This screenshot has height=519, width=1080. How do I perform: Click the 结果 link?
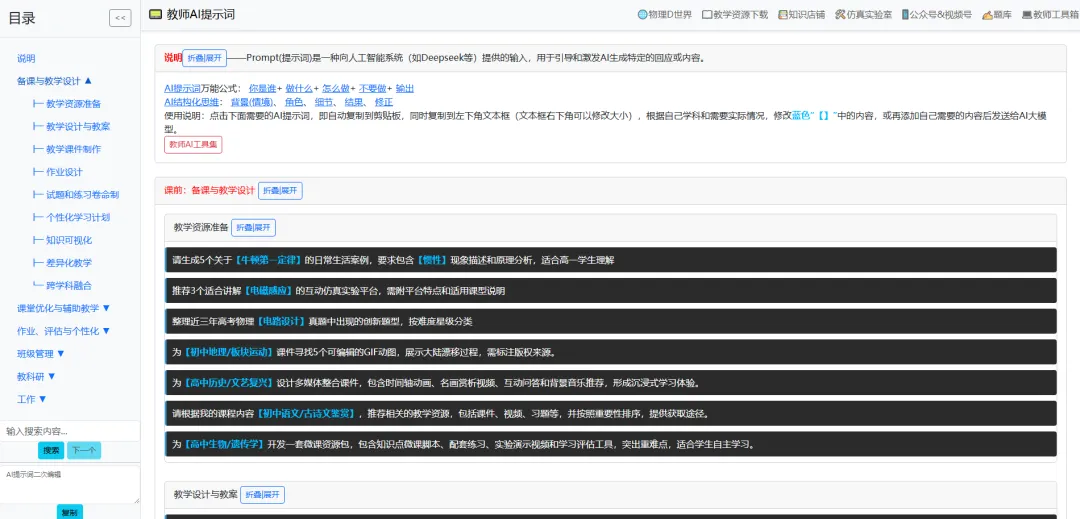[354, 102]
